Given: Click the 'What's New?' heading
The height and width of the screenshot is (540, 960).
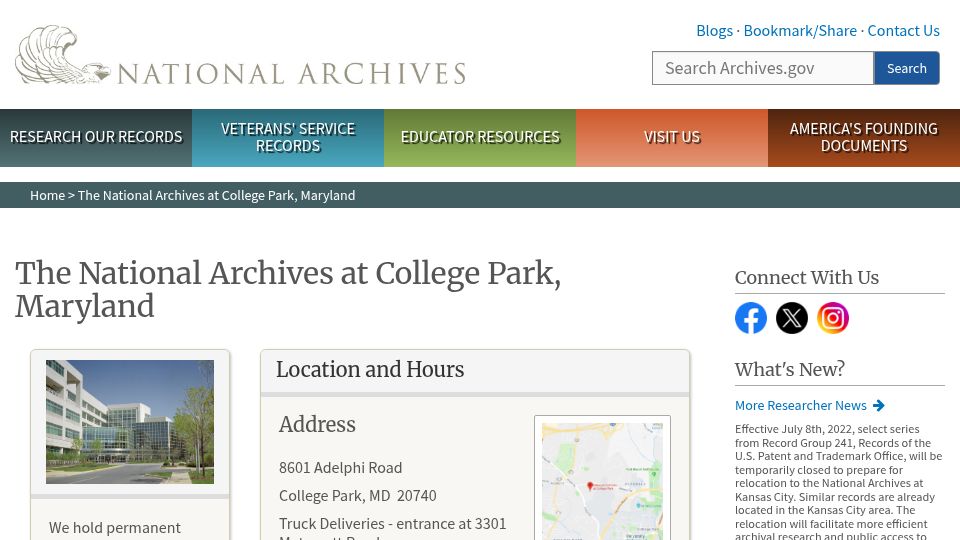Looking at the screenshot, I should 790,369.
